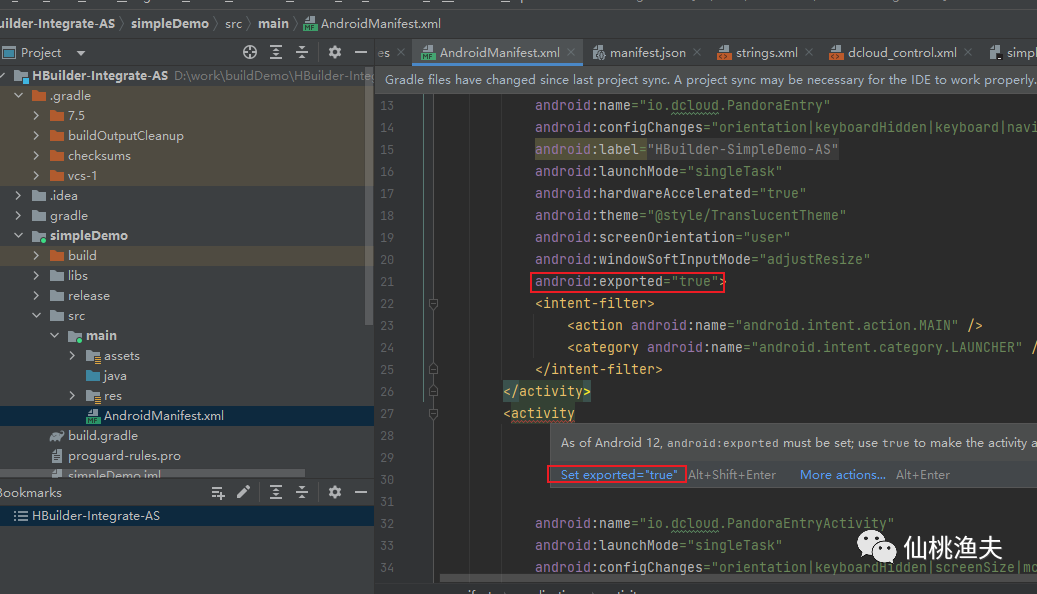The image size is (1037, 594).
Task: Click the locate/select opened file target icon
Action: pos(249,52)
